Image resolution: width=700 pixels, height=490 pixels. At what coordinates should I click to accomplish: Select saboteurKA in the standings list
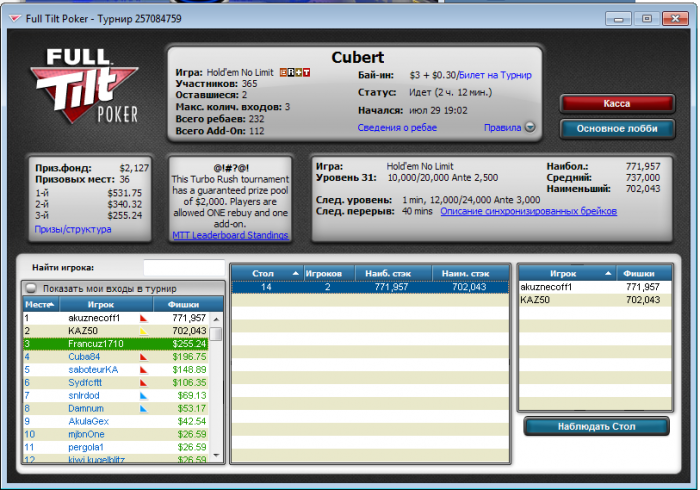116,370
